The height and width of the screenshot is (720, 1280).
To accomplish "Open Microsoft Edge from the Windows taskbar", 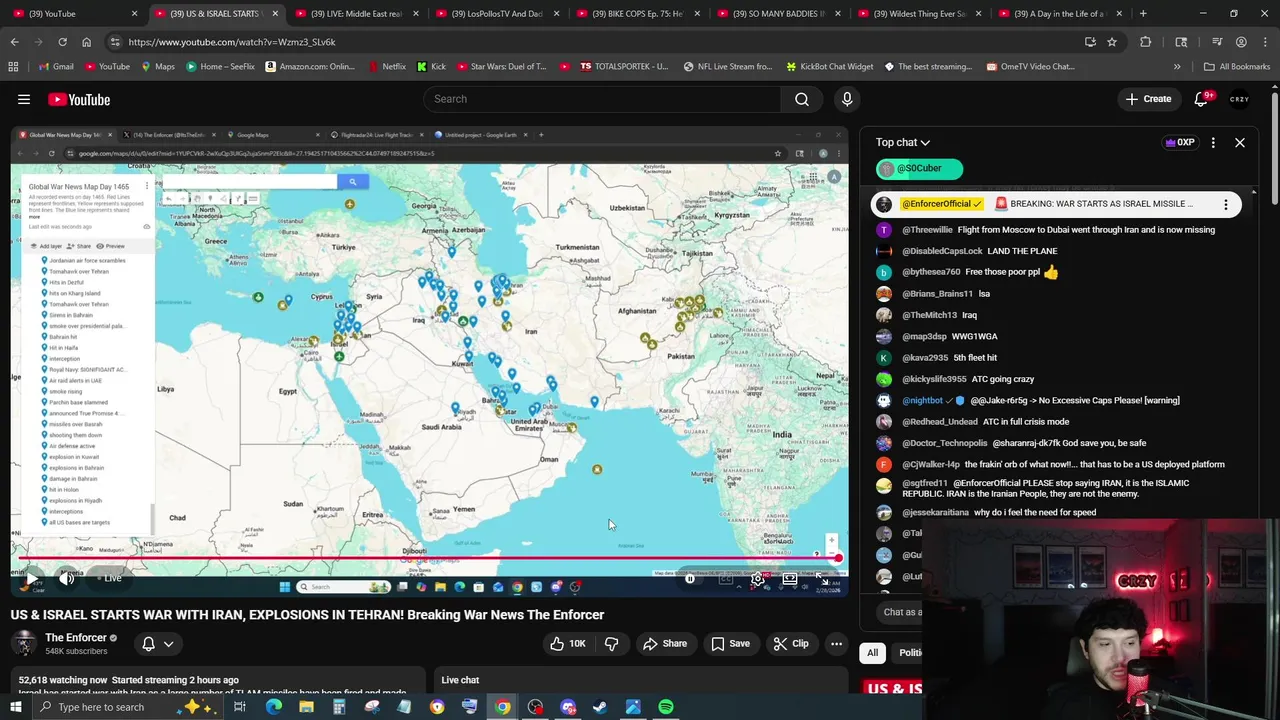I will 273,707.
